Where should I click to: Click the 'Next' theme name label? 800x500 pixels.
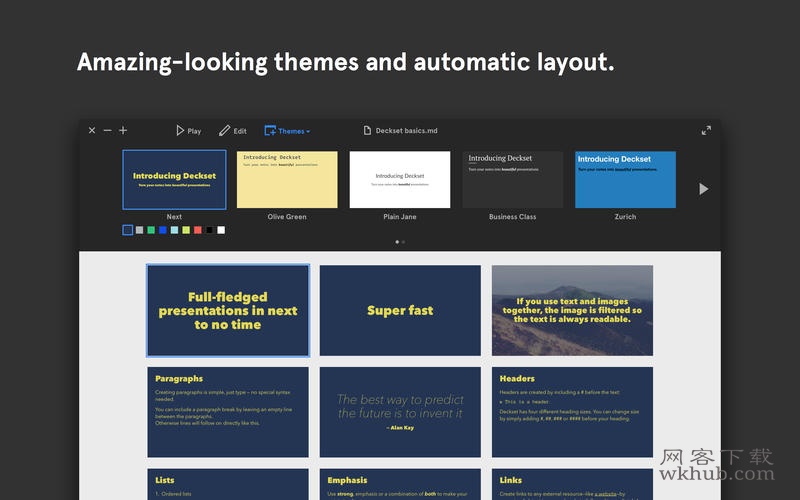[174, 217]
